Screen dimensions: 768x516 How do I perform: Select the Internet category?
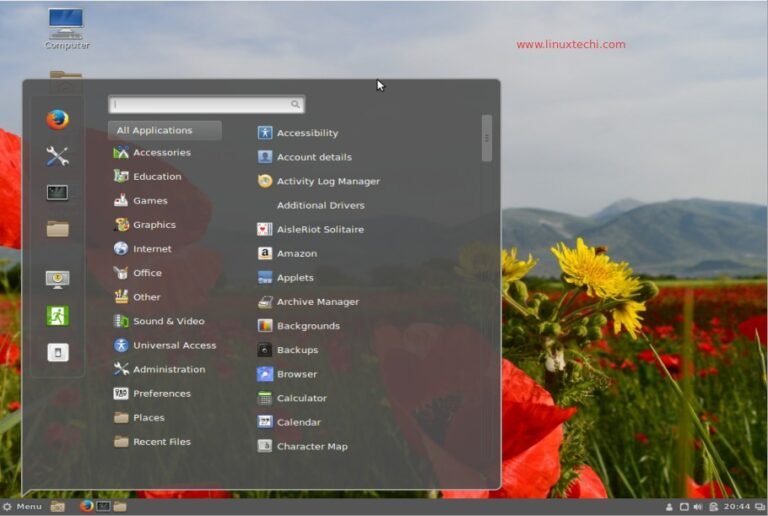point(143,249)
